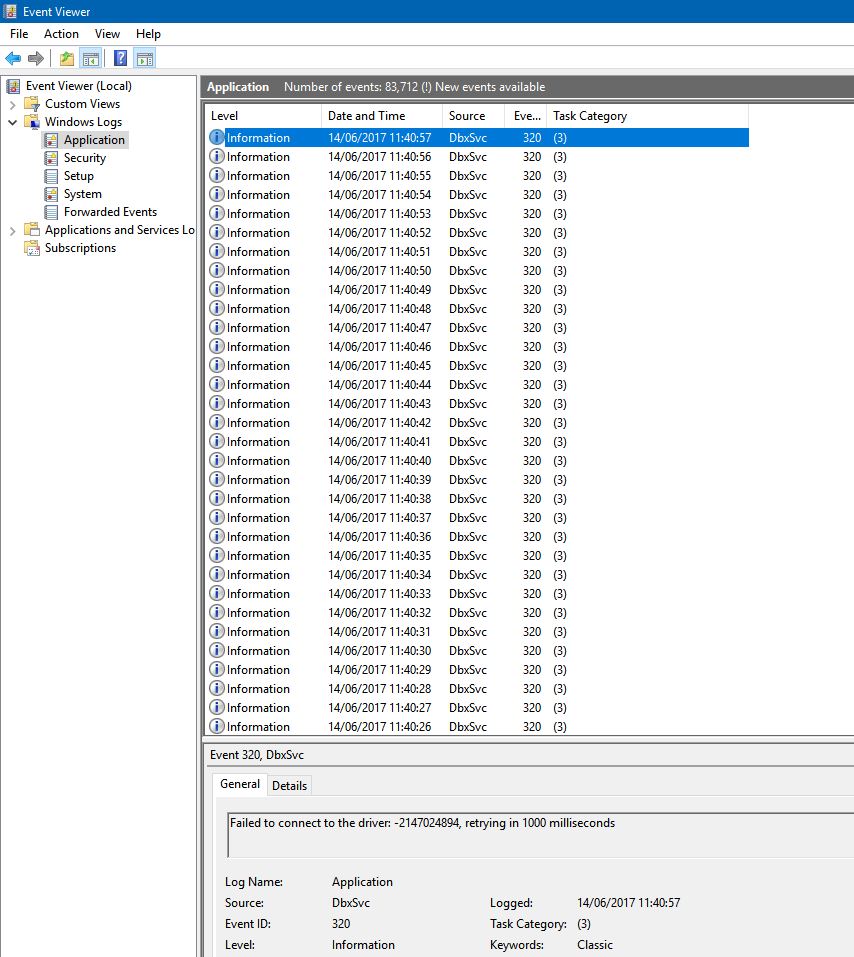Click the Forward arrow toolbar icon
Viewport: 854px width, 957px height.
pos(36,58)
